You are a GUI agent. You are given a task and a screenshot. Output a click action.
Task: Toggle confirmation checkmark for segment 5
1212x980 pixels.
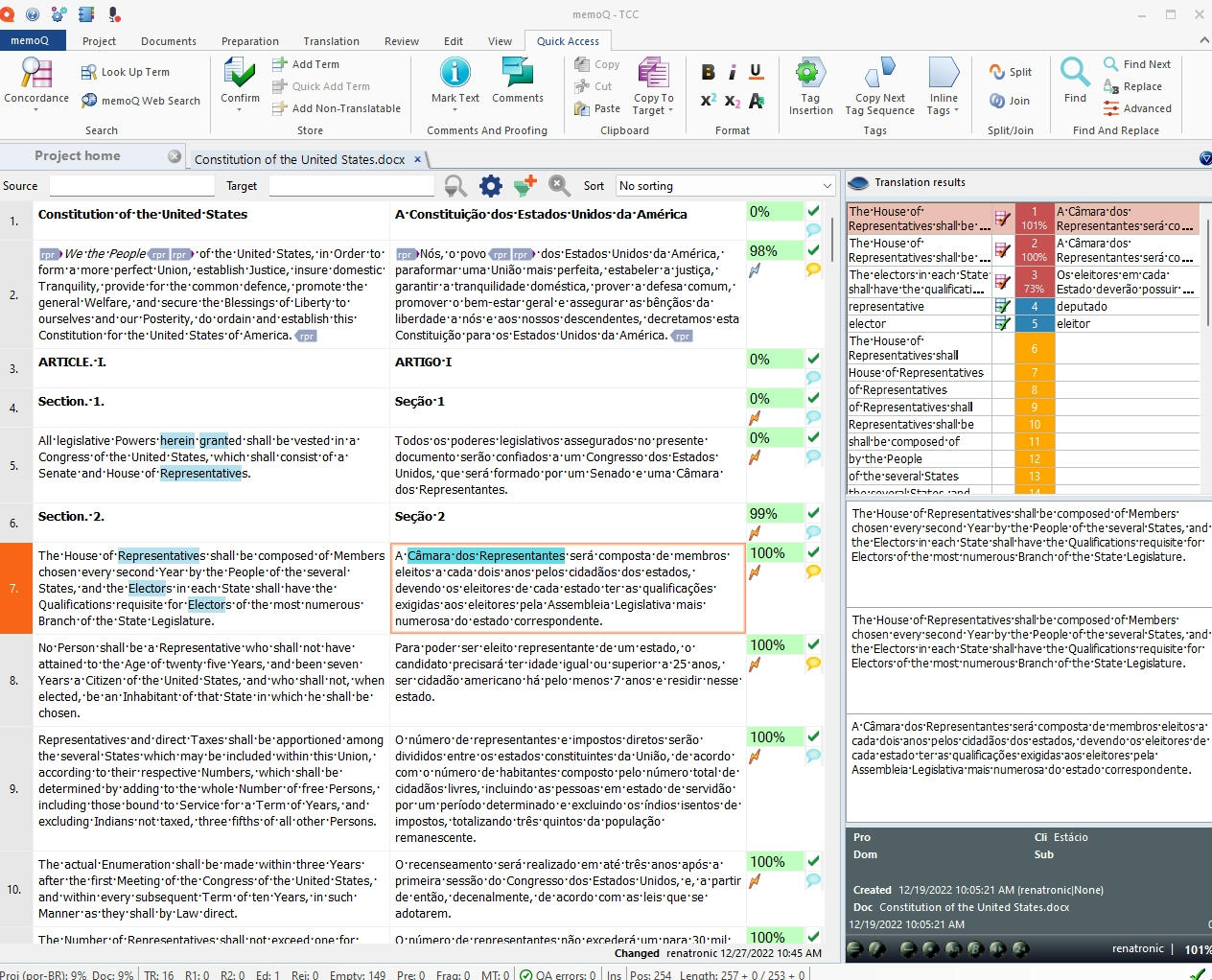[x=813, y=437]
